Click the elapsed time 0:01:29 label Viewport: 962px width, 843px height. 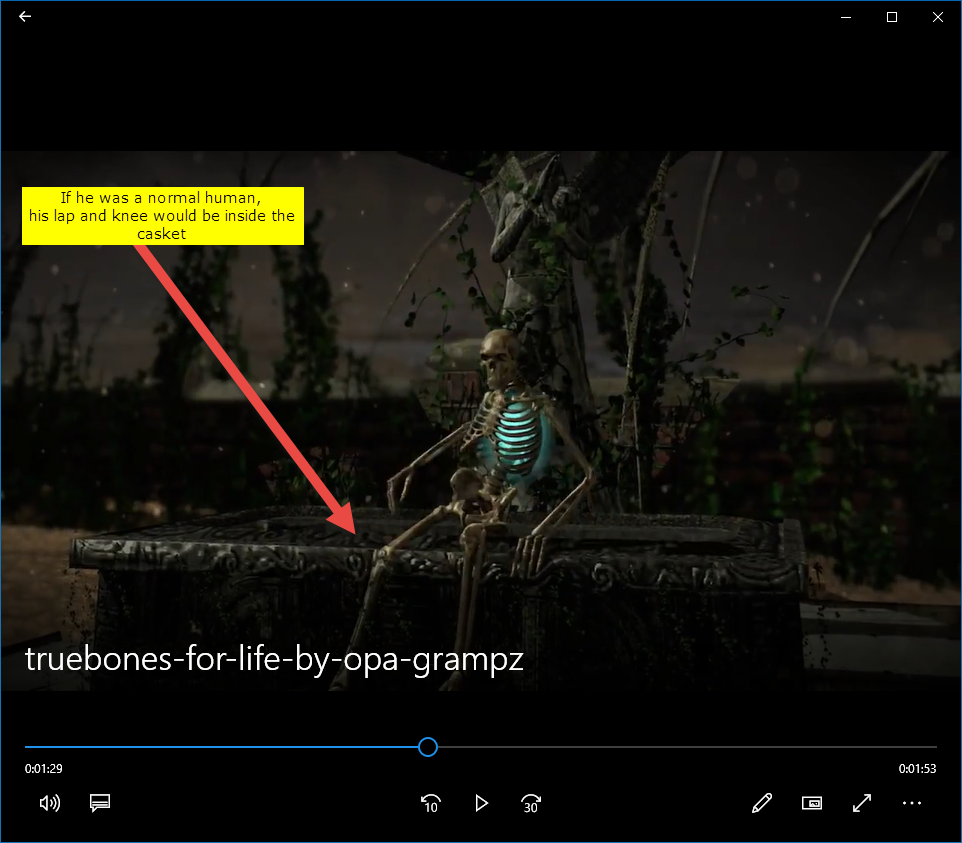point(44,769)
